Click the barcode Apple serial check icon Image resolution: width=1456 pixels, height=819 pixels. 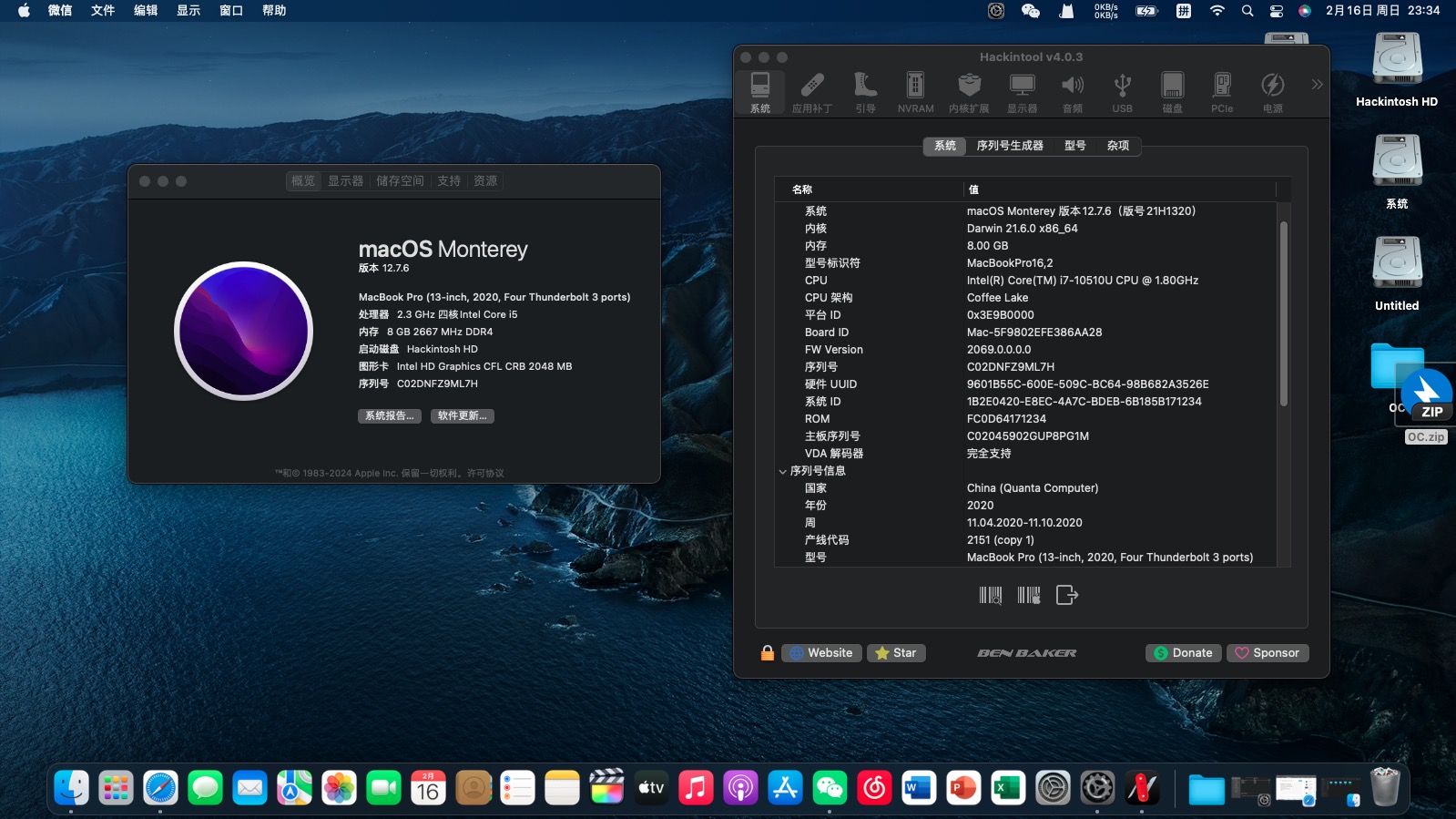point(1029,595)
